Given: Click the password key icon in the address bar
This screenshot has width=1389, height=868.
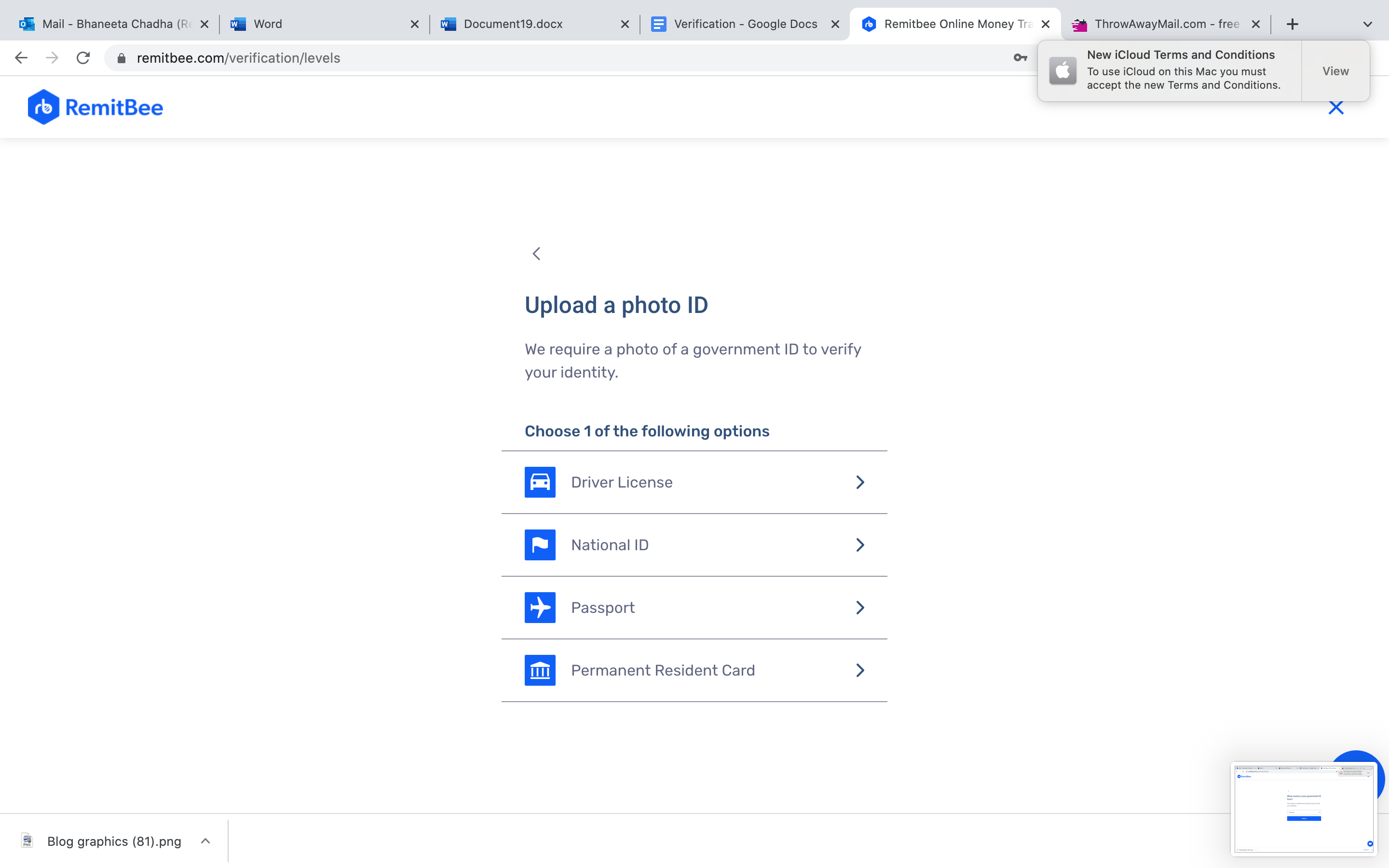Looking at the screenshot, I should click(x=1020, y=58).
